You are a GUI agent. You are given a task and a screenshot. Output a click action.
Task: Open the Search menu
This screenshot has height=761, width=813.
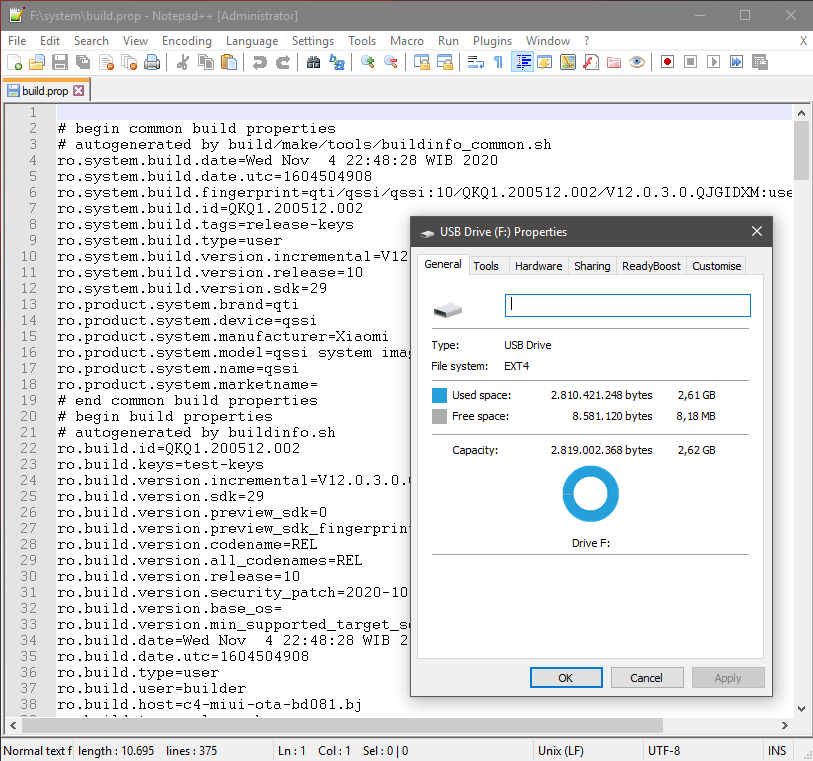tap(91, 41)
